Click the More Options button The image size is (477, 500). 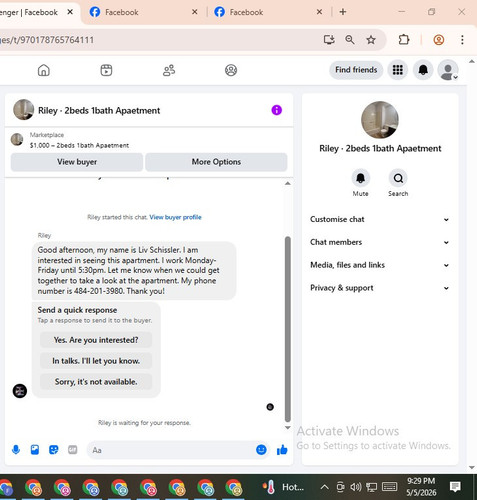tap(216, 162)
